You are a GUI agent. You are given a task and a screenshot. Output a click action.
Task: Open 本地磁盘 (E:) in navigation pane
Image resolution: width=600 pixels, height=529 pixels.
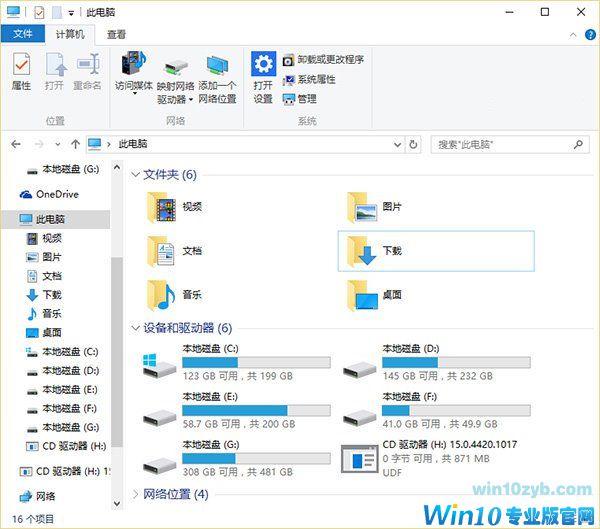coord(62,390)
